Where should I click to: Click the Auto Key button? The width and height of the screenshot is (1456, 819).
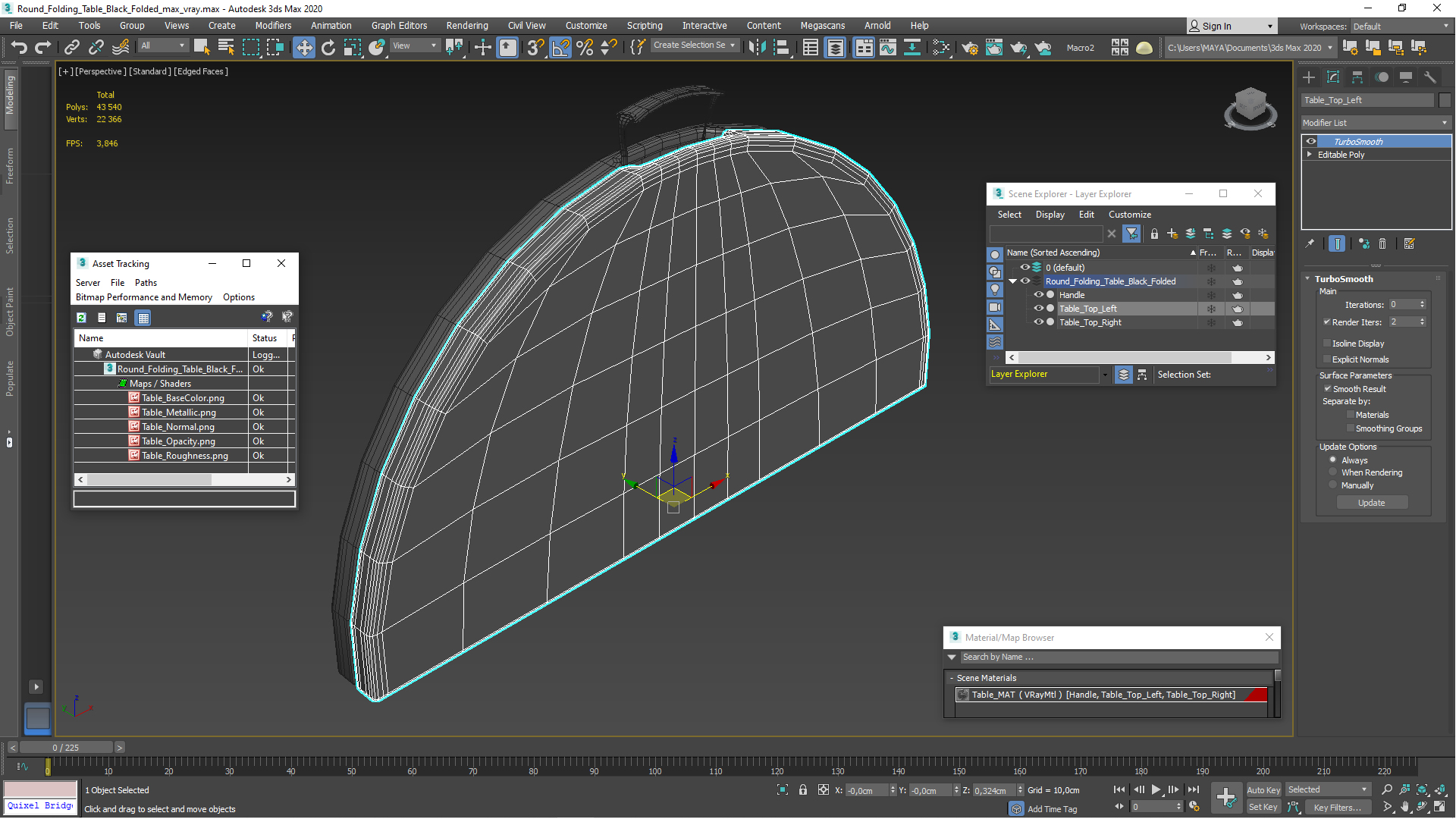[x=1263, y=790]
